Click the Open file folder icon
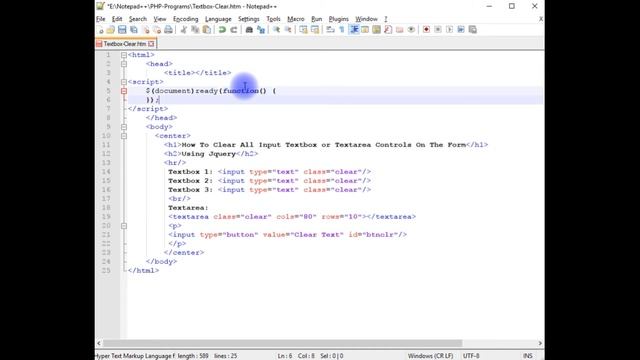Image resolution: width=640 pixels, height=360 pixels. click(111, 30)
